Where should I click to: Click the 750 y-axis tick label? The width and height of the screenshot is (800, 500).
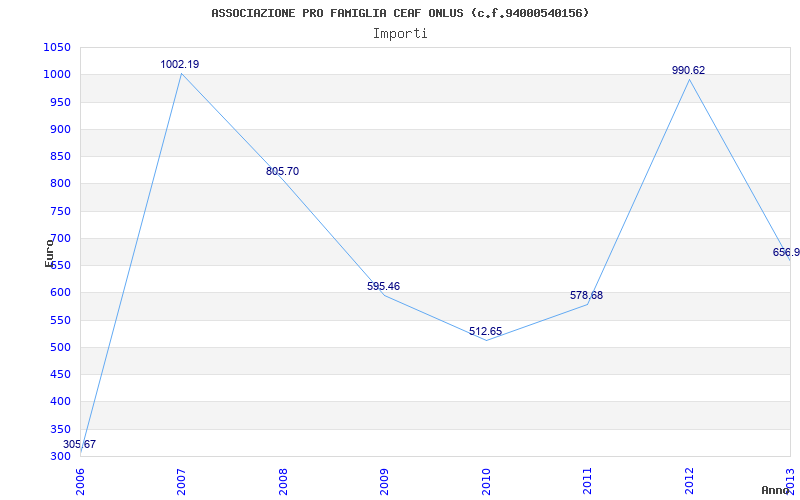click(60, 211)
